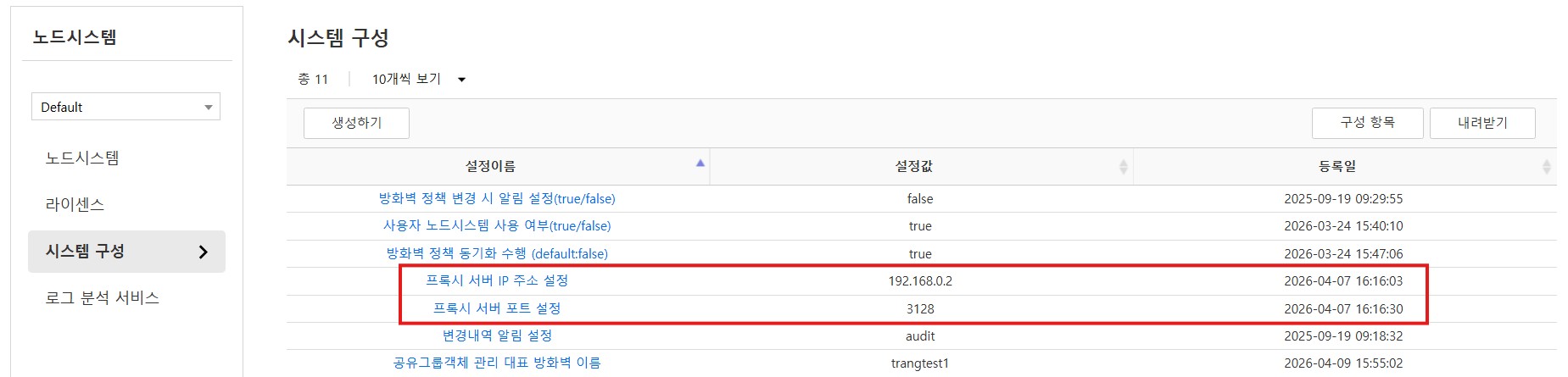Click the 시스템 구성 page heading
This screenshot has height=377, width=1568.
pyautogui.click(x=338, y=37)
